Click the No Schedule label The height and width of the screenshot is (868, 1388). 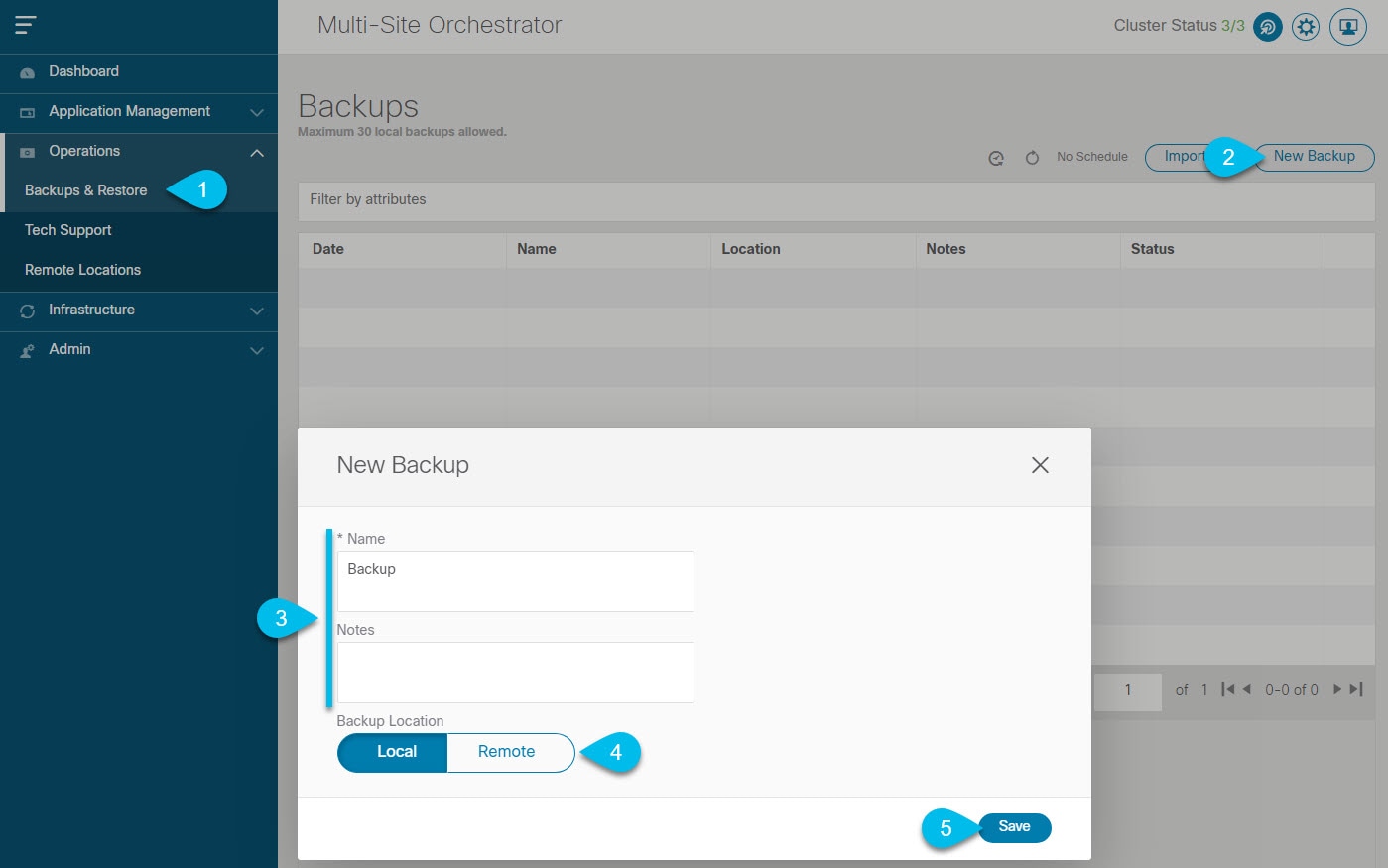pyautogui.click(x=1092, y=157)
